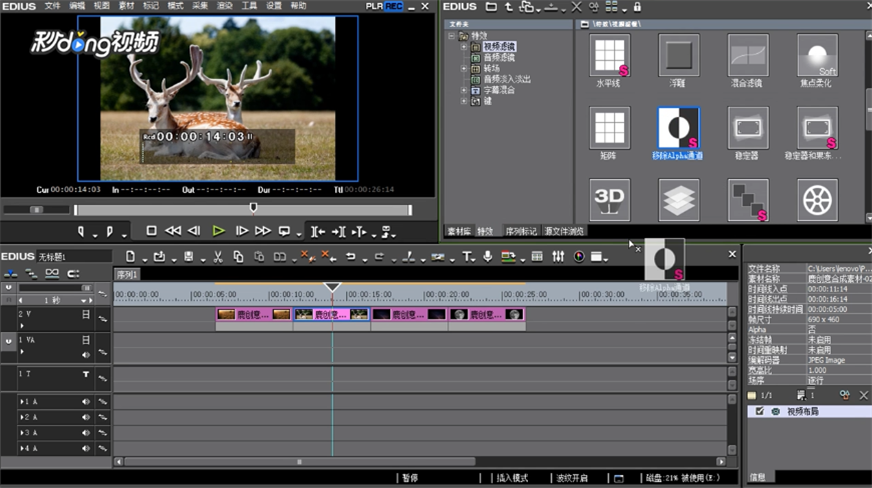Collapse the 特效 root tree node
This screenshot has height=488, width=872.
coord(451,36)
